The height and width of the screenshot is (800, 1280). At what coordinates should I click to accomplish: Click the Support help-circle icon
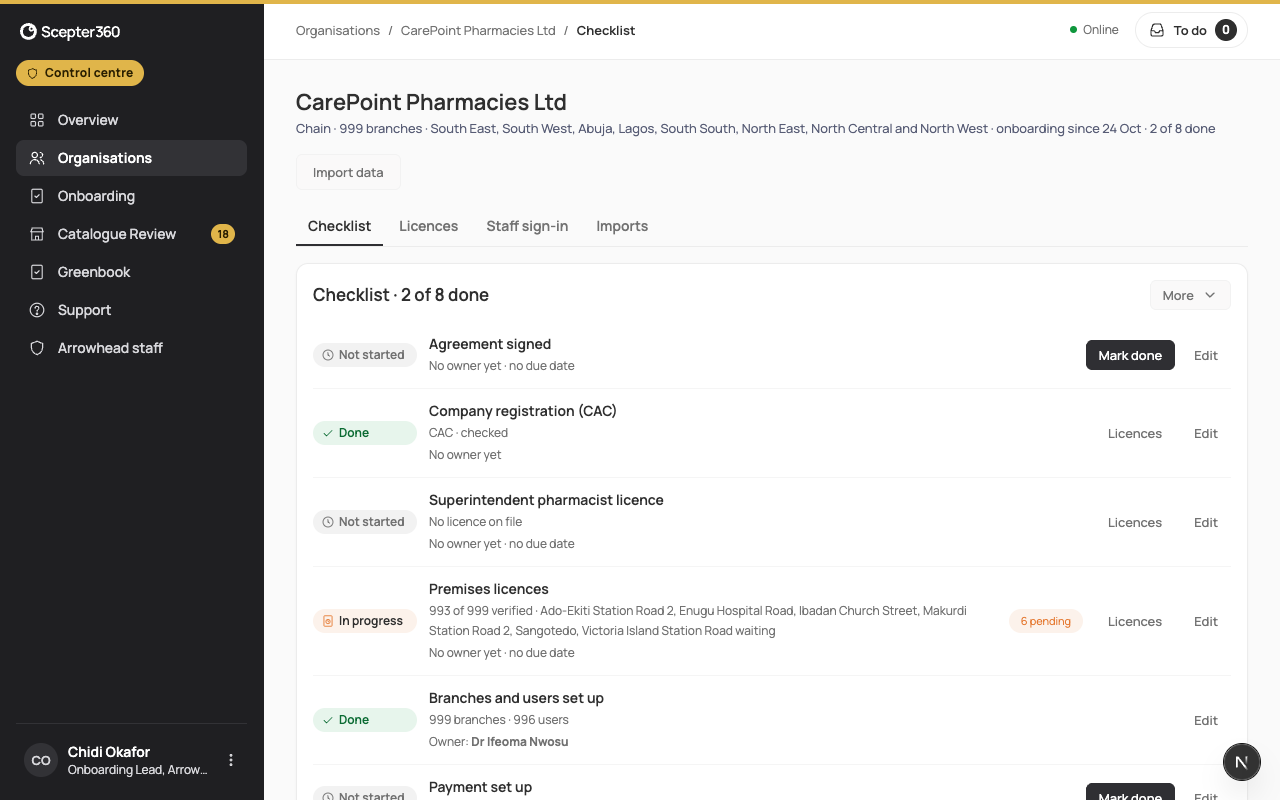pos(37,310)
